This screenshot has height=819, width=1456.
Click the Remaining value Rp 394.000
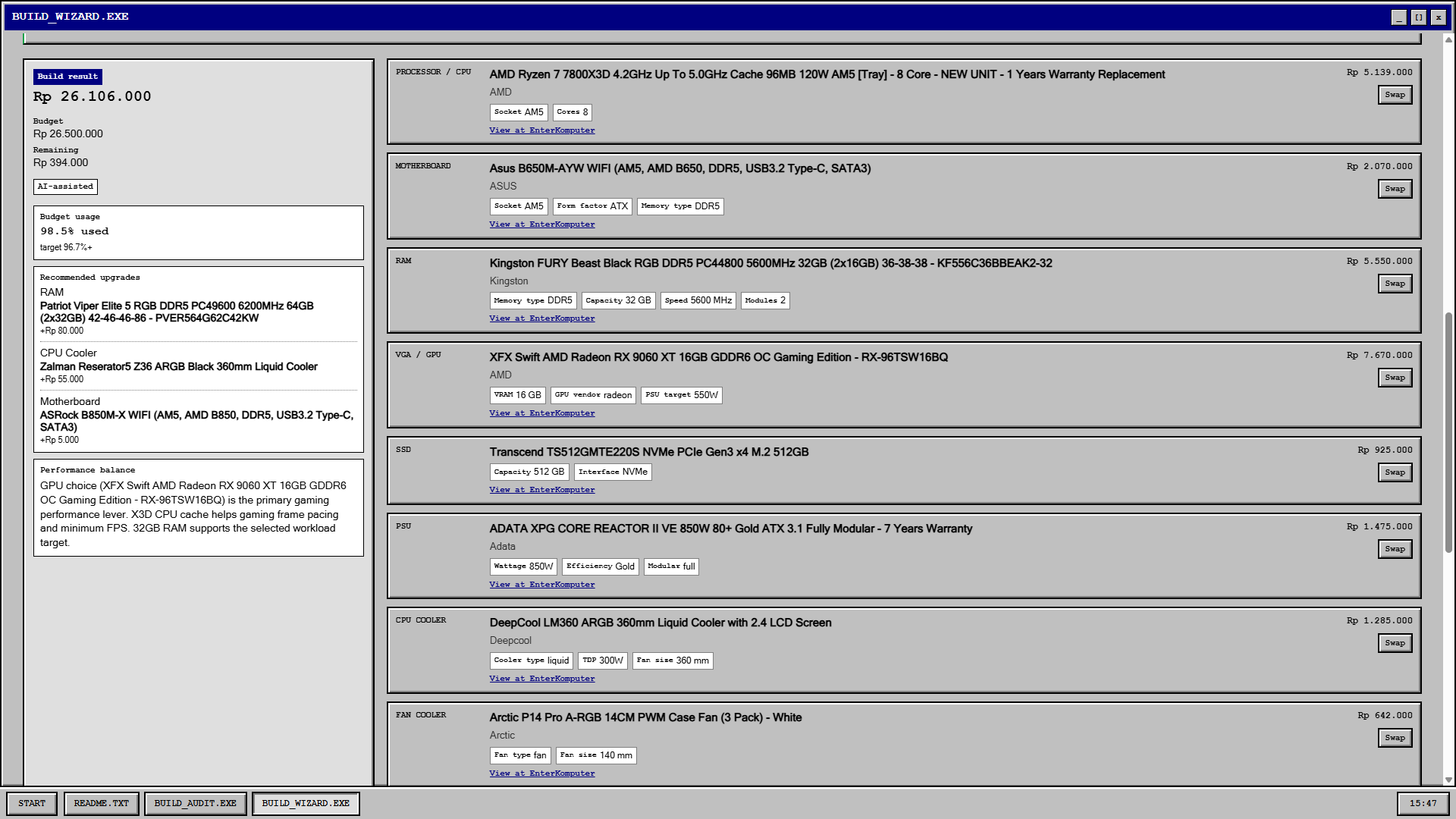coord(61,163)
